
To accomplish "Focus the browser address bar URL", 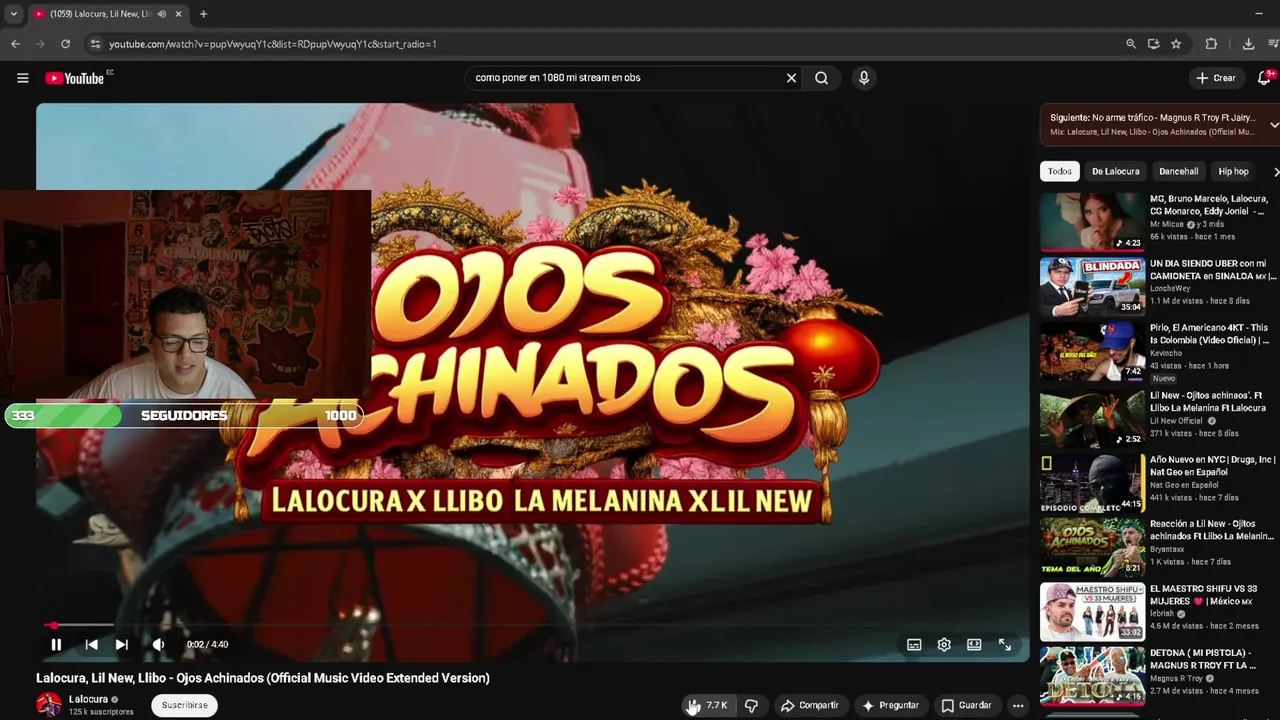I will point(272,44).
